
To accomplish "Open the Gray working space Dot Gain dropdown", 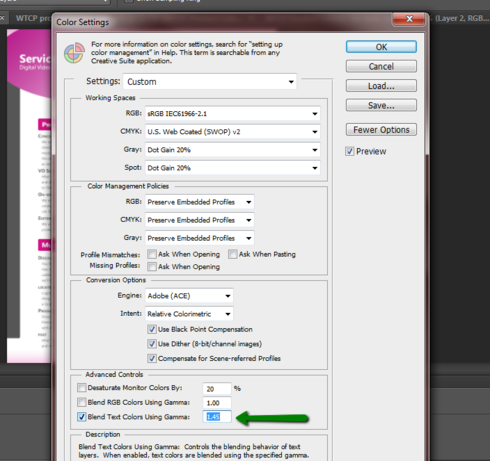I will pos(233,150).
